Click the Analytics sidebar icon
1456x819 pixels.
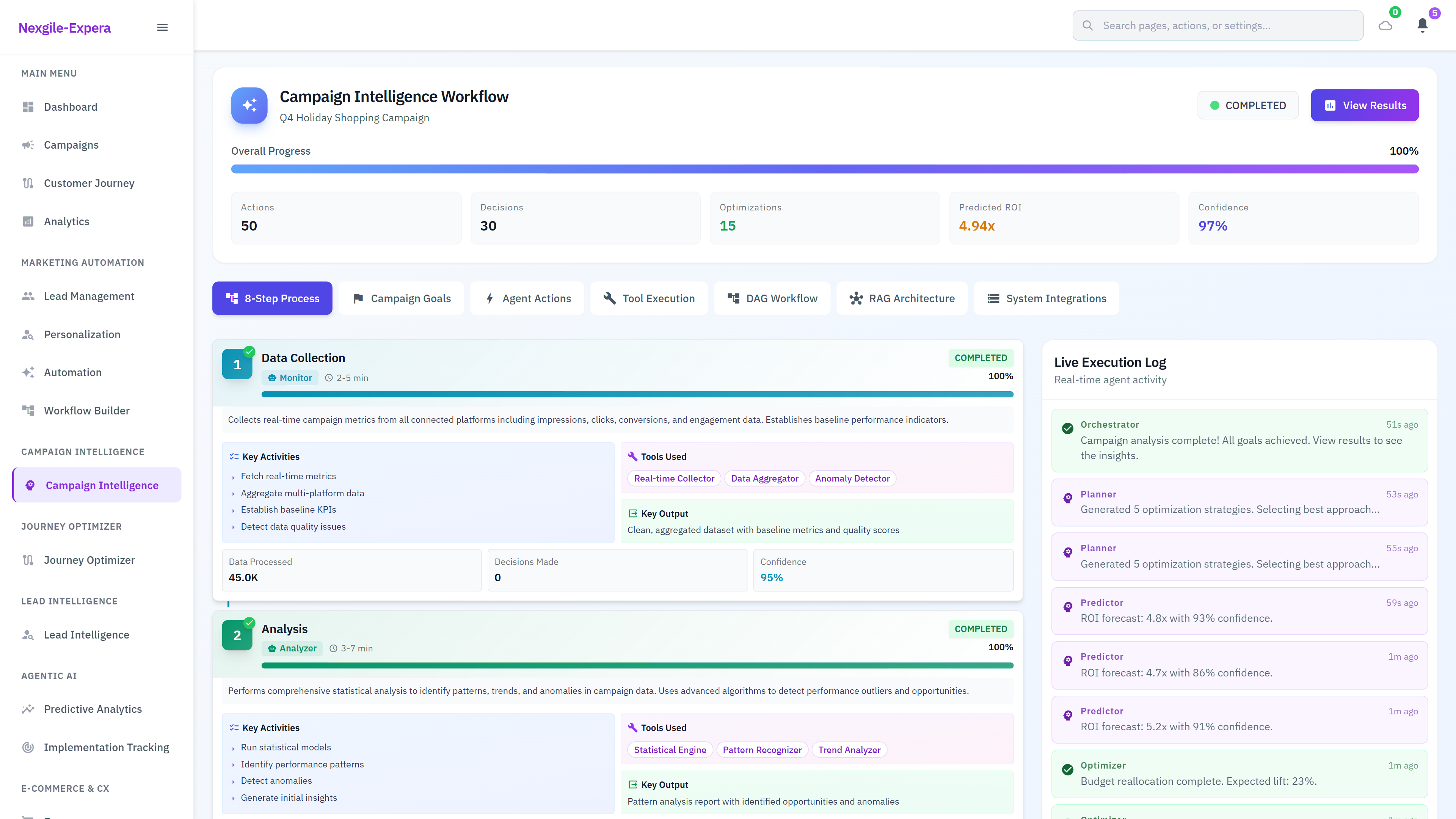(28, 221)
